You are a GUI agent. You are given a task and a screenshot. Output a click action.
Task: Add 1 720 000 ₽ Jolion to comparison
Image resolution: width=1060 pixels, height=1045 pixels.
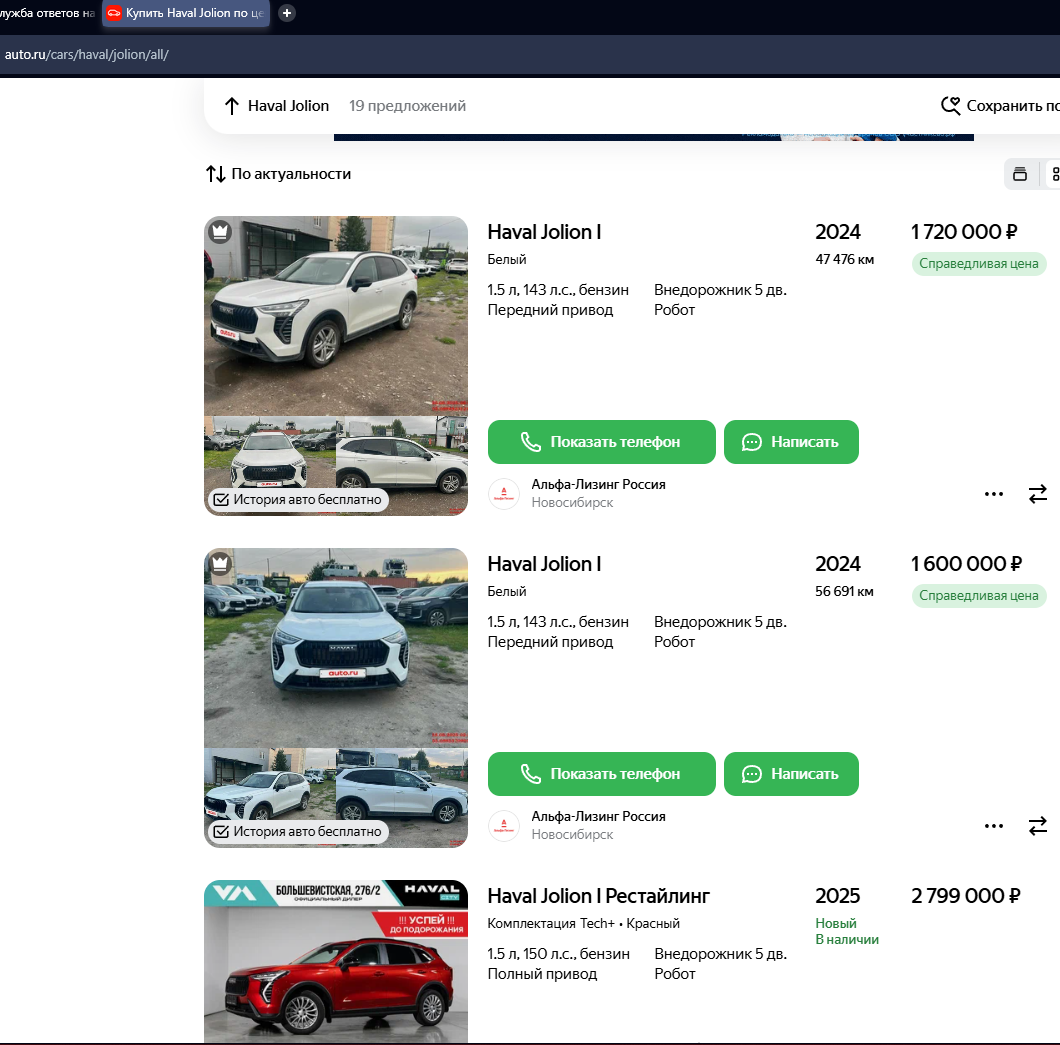coord(1038,494)
